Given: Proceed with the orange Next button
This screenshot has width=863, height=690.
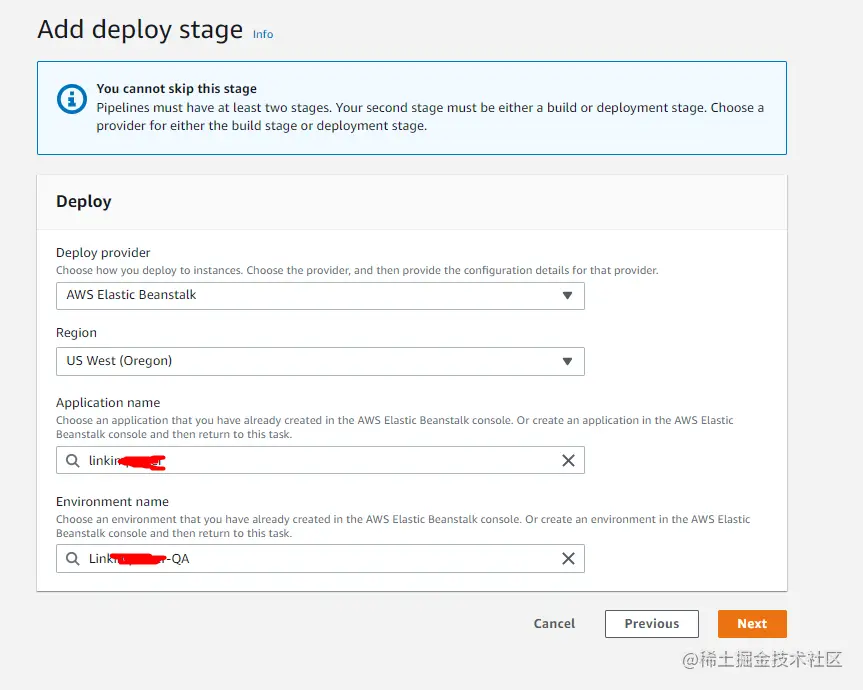Looking at the screenshot, I should pyautogui.click(x=752, y=624).
